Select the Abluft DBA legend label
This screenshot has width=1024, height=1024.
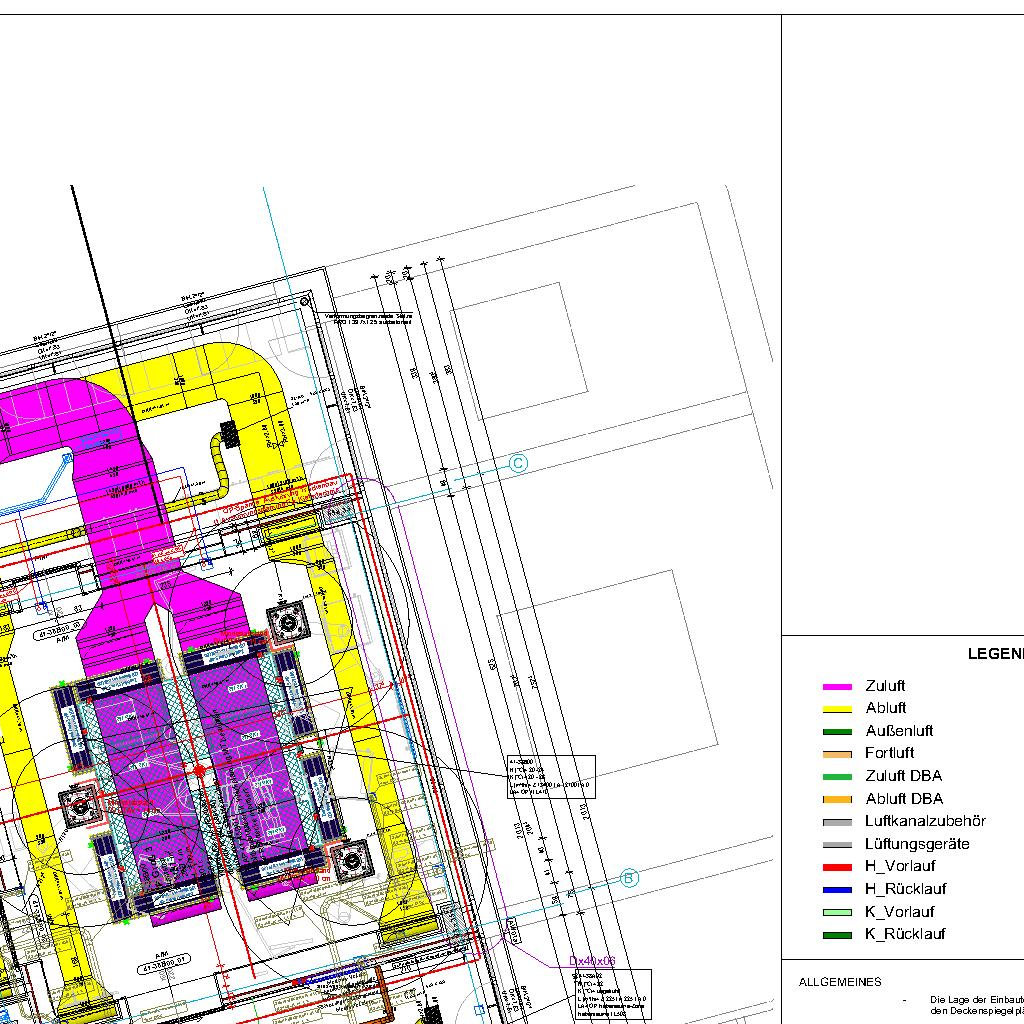pyautogui.click(x=904, y=799)
